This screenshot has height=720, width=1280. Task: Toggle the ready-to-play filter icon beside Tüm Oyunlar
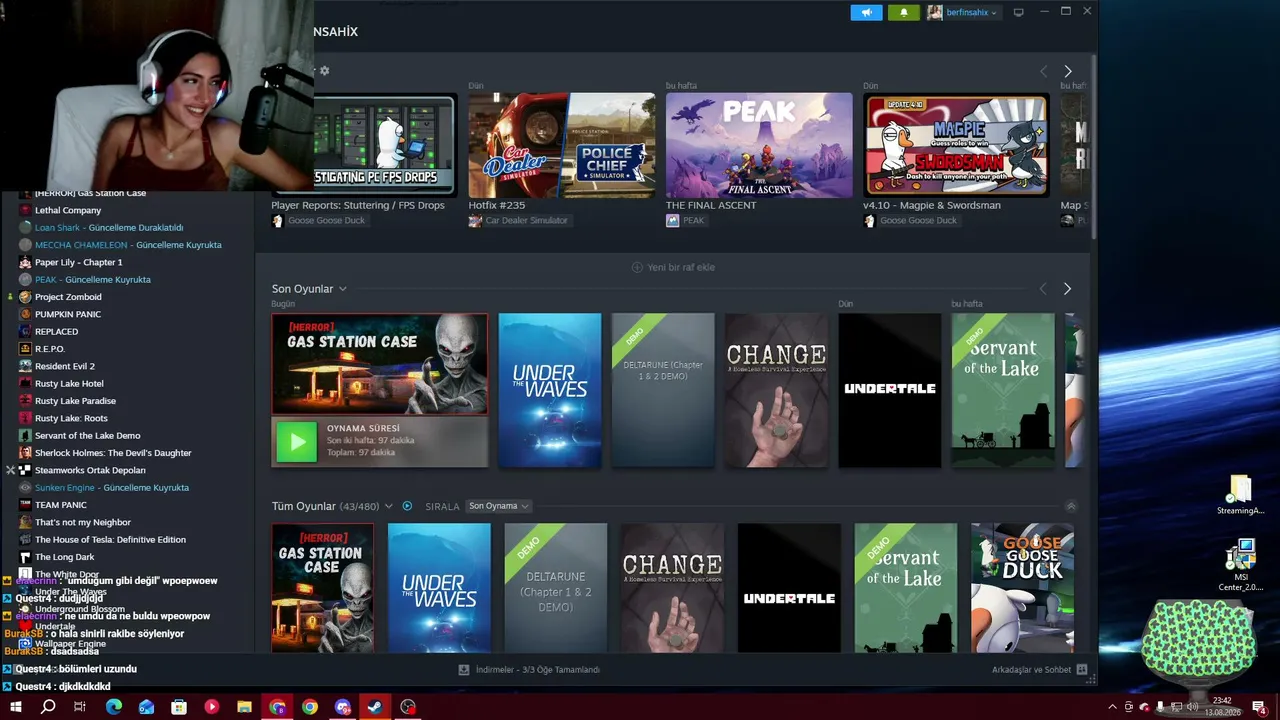pyautogui.click(x=407, y=506)
